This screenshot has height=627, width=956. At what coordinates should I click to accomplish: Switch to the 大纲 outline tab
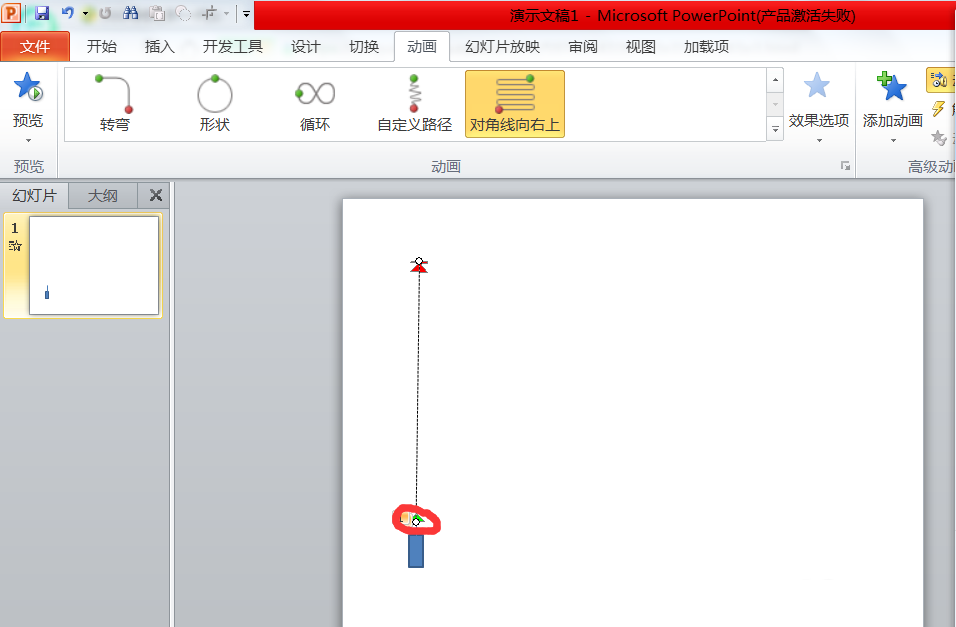pos(103,195)
